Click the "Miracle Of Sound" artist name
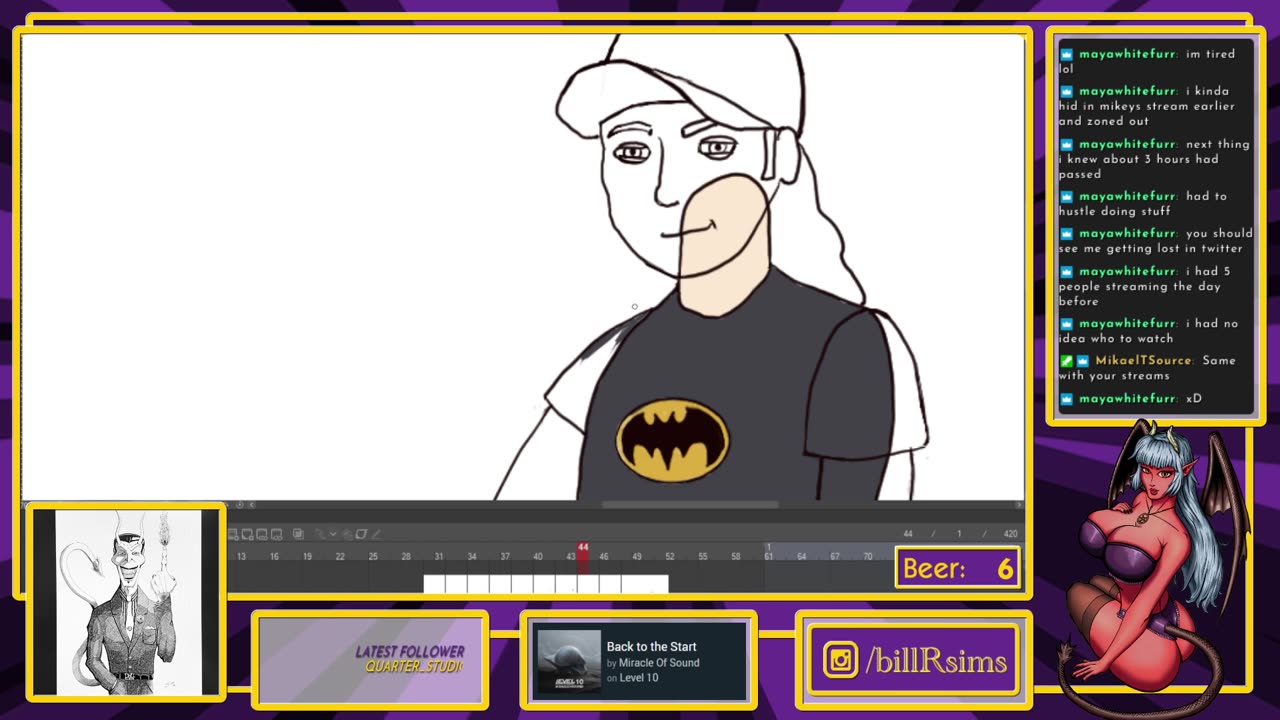 (659, 663)
